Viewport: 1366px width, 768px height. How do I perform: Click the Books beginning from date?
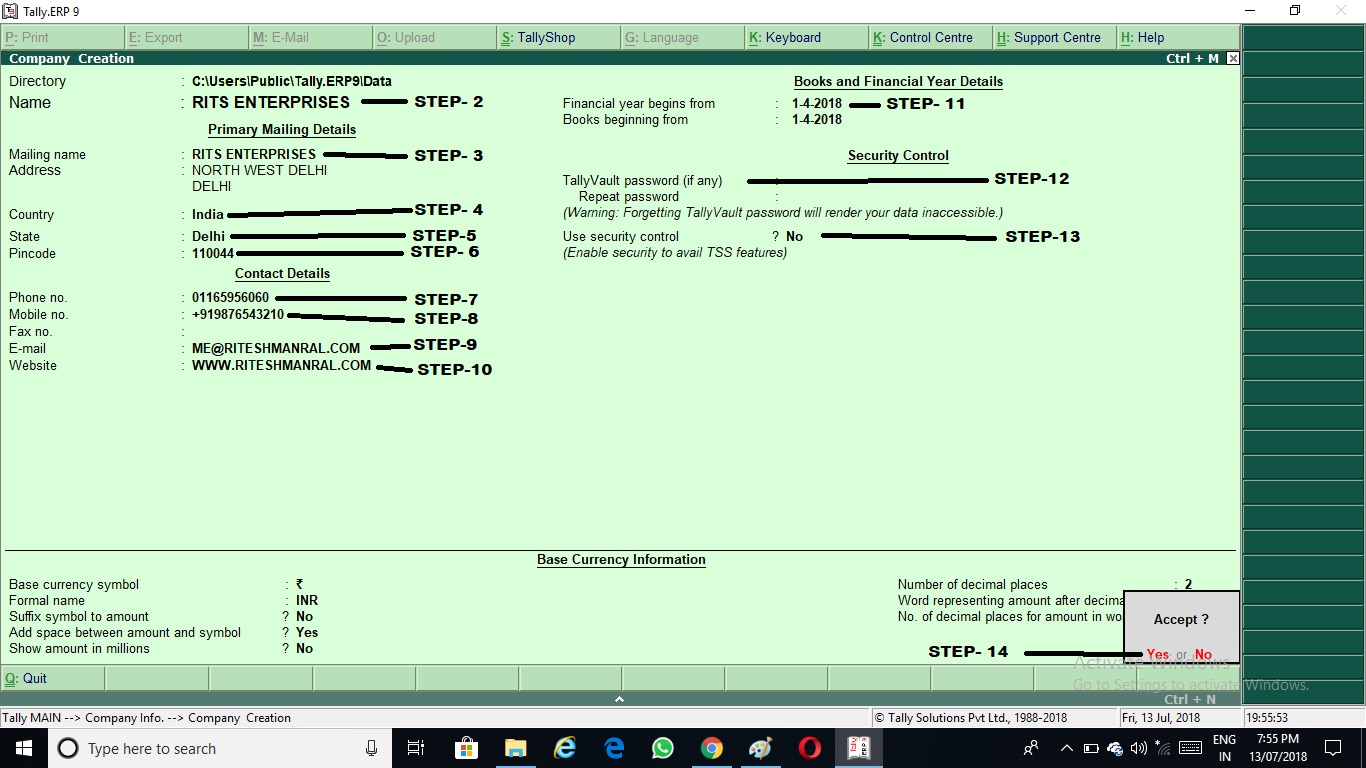click(816, 120)
